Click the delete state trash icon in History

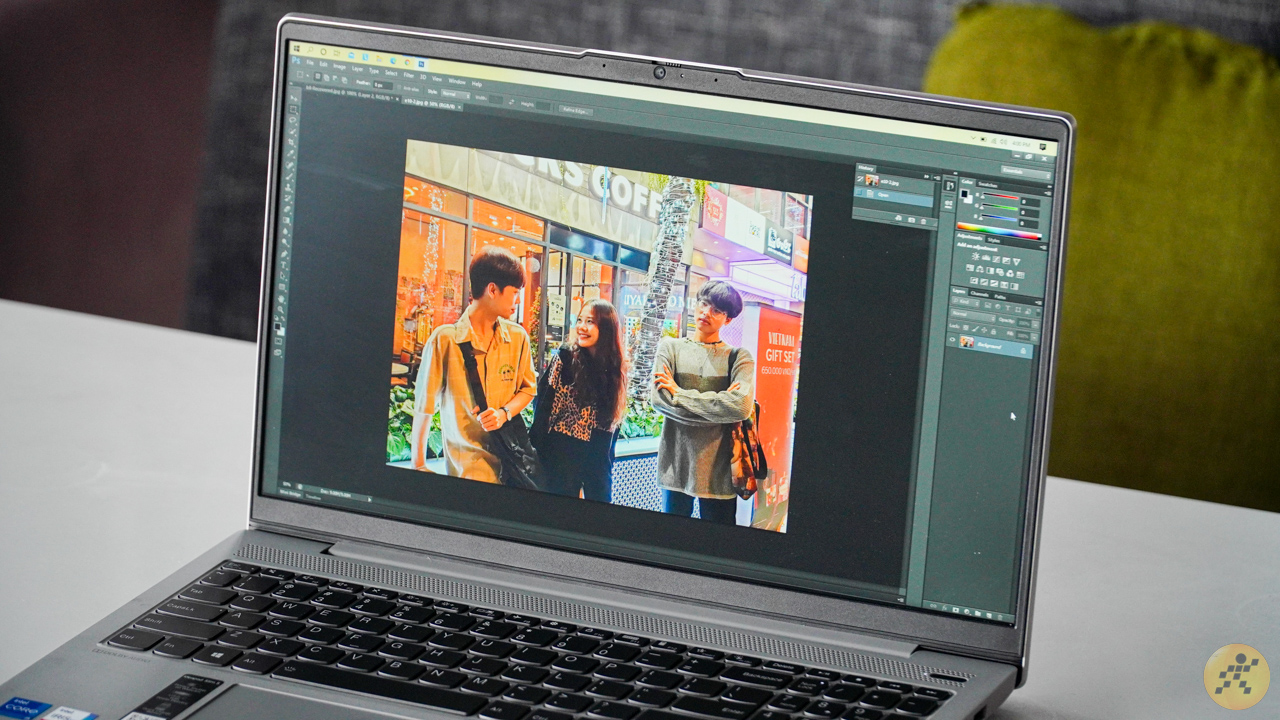pos(925,220)
